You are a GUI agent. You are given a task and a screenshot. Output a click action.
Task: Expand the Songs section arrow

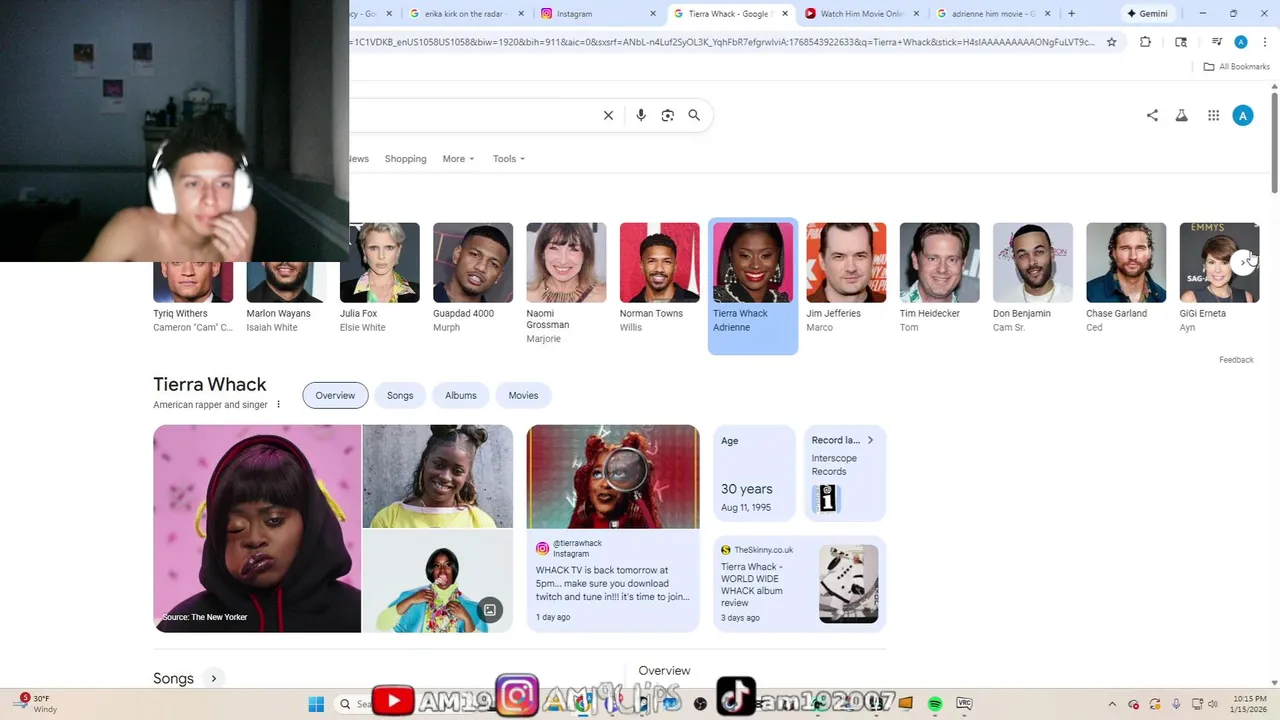pyautogui.click(x=213, y=678)
